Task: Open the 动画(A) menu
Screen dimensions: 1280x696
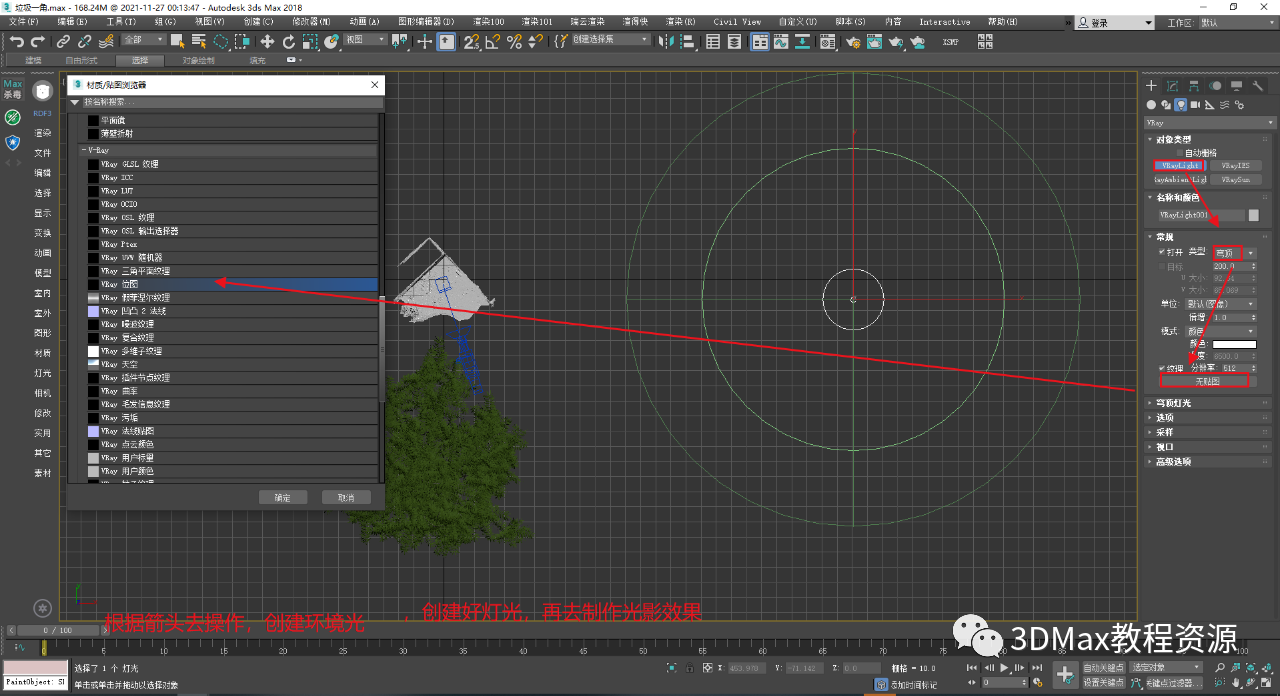Action: (365, 21)
